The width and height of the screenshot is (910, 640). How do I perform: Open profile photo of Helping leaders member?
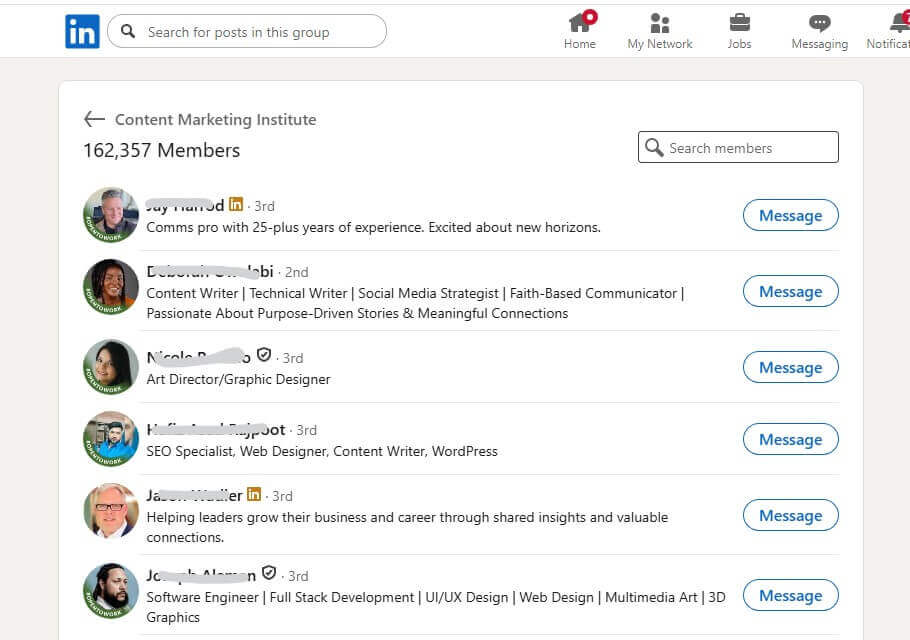coord(111,511)
